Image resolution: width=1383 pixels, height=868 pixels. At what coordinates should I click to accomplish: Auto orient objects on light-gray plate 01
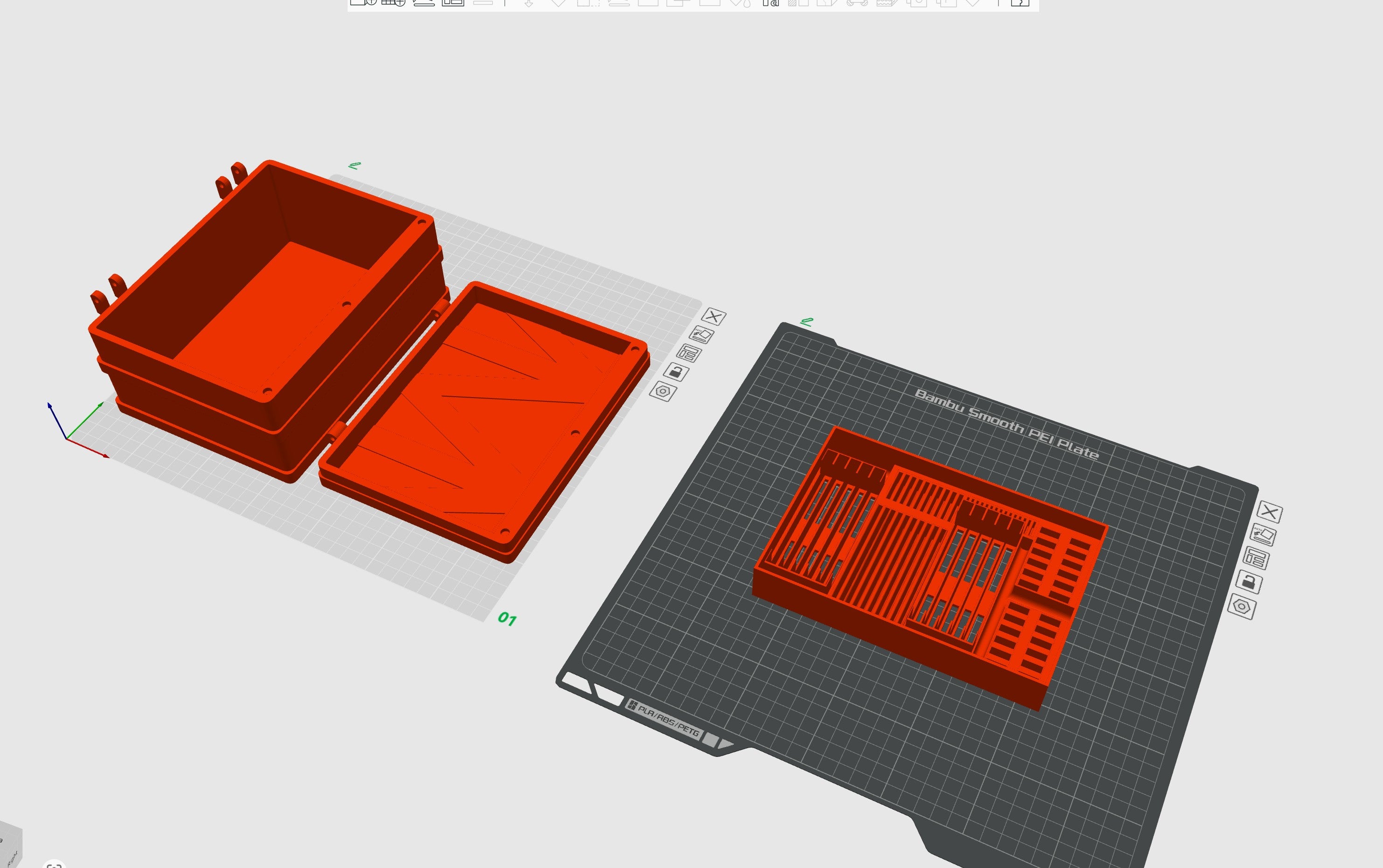pos(702,335)
